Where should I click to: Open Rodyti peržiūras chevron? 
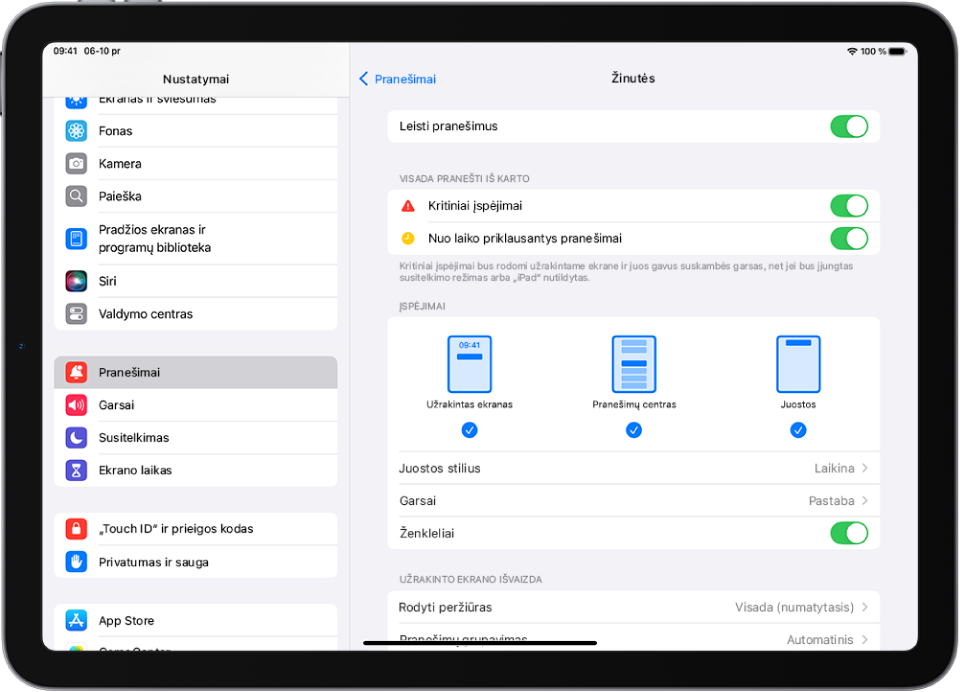865,607
